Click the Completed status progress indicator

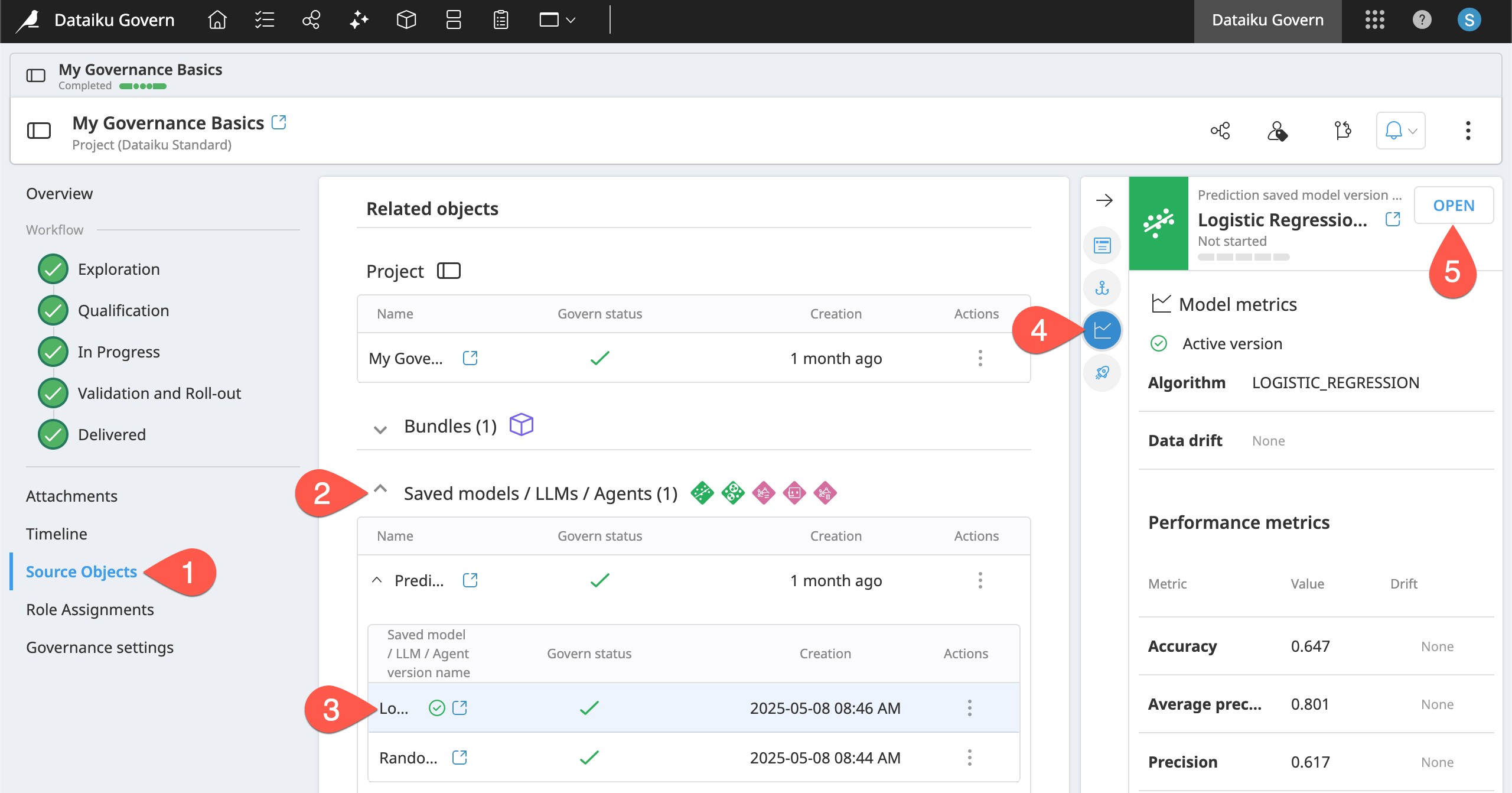(143, 86)
